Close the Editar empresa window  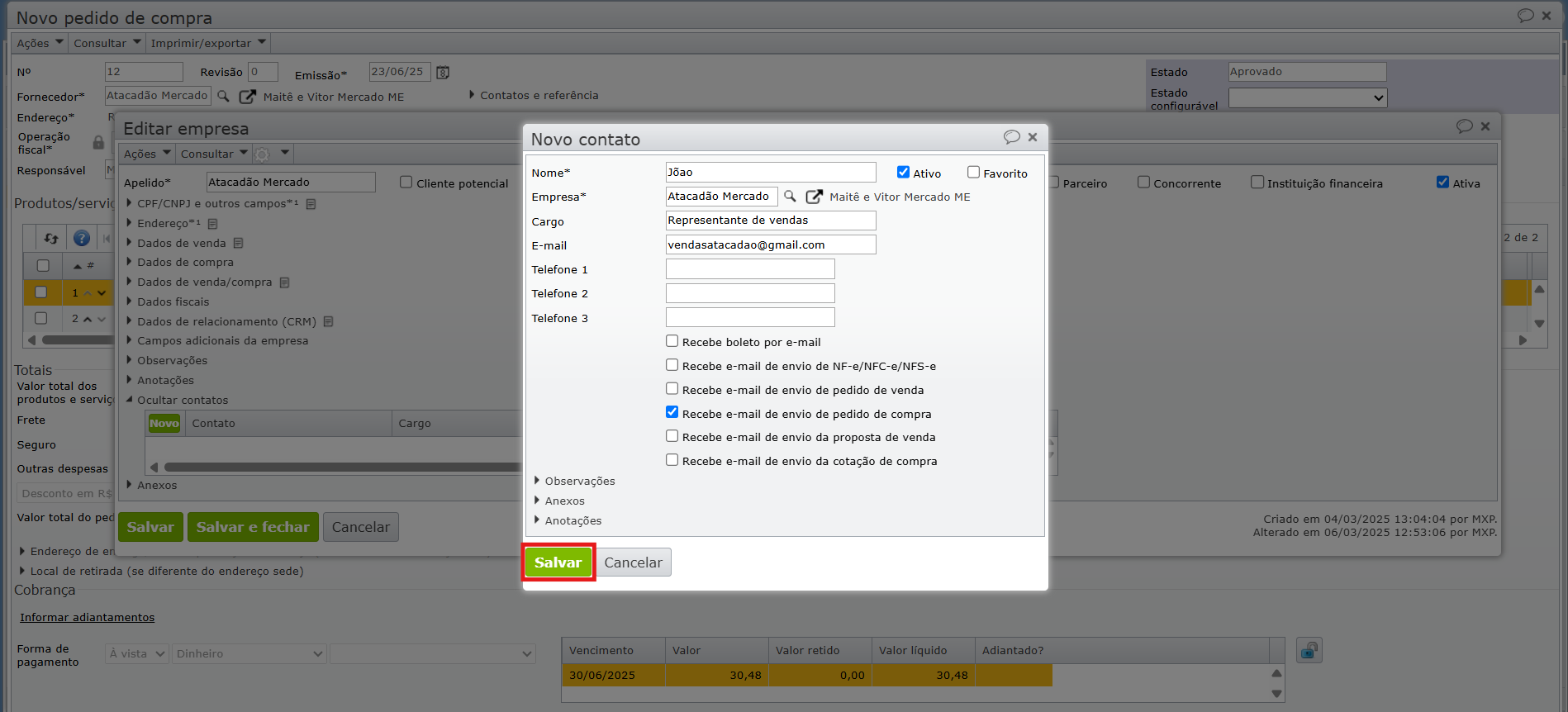coord(1485,126)
